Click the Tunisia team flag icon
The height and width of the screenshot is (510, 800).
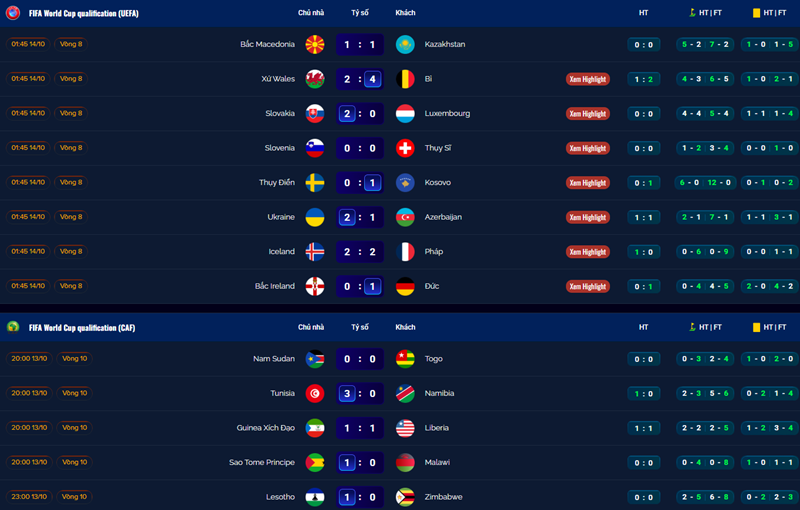[314, 393]
